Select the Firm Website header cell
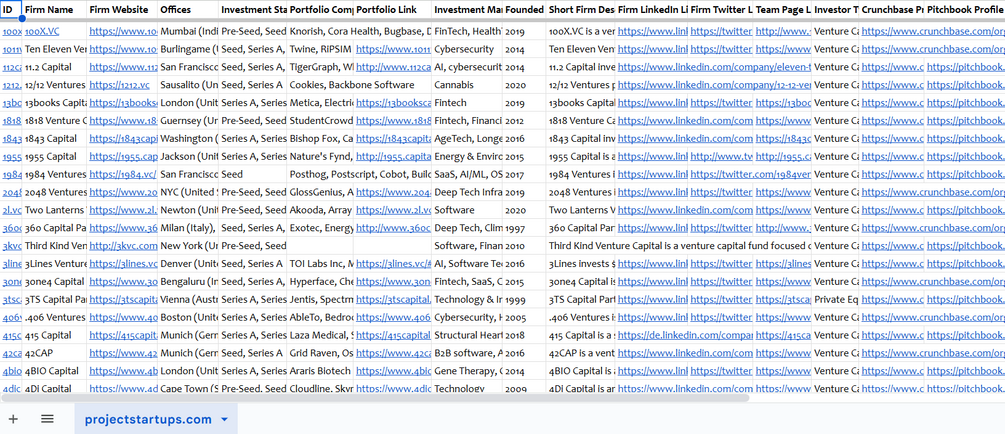This screenshot has width=1005, height=434. [122, 10]
